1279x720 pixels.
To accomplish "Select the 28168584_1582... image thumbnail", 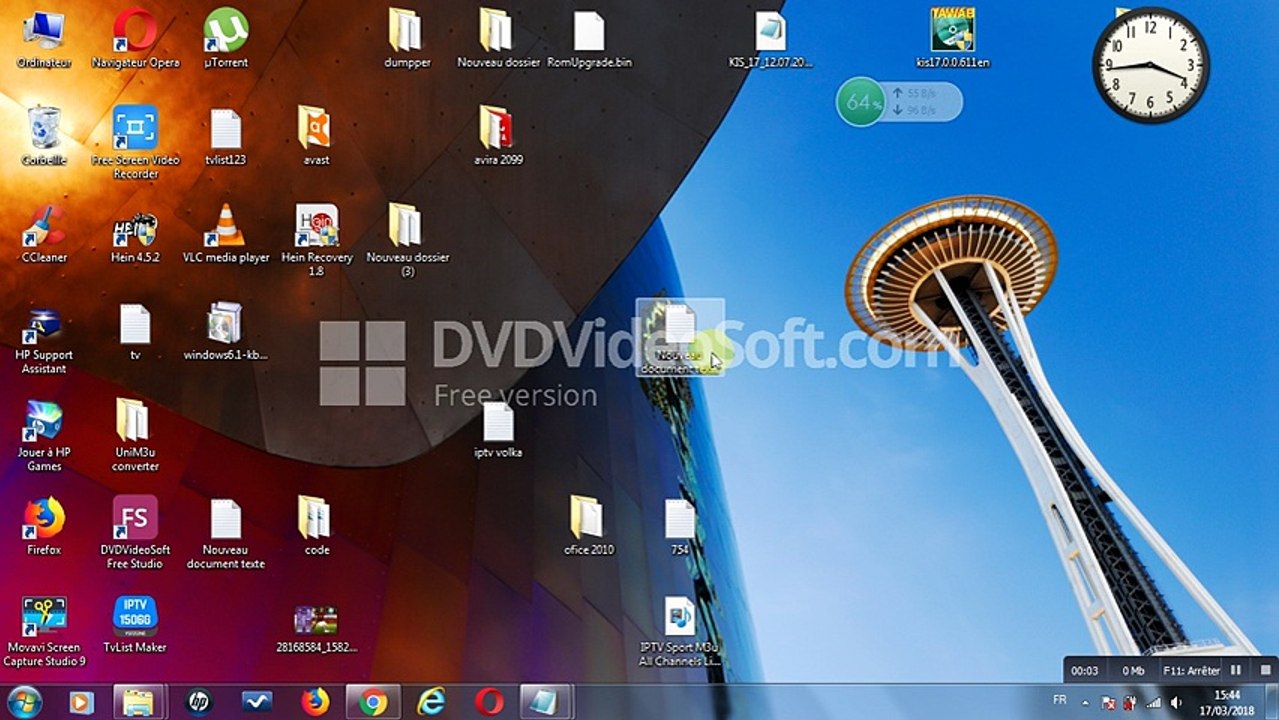I will click(x=316, y=628).
